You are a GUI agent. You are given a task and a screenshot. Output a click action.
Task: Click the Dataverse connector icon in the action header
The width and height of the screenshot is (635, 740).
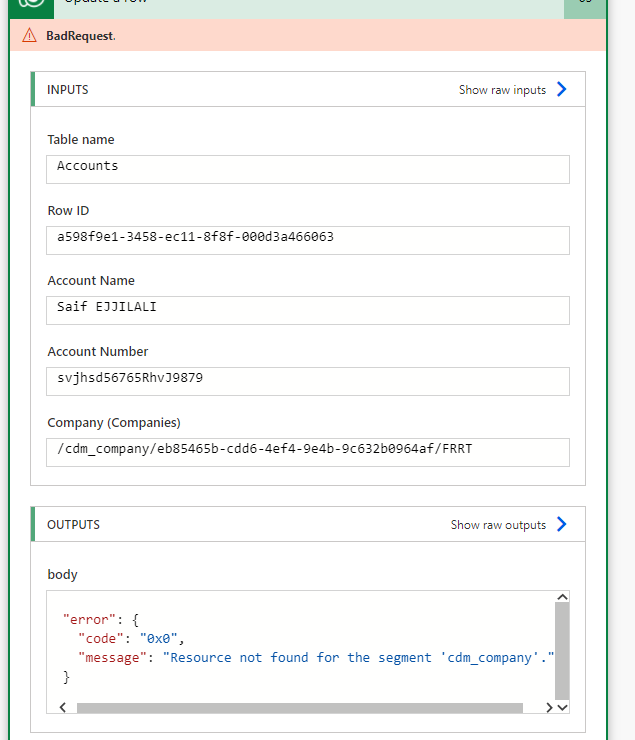(x=33, y=5)
